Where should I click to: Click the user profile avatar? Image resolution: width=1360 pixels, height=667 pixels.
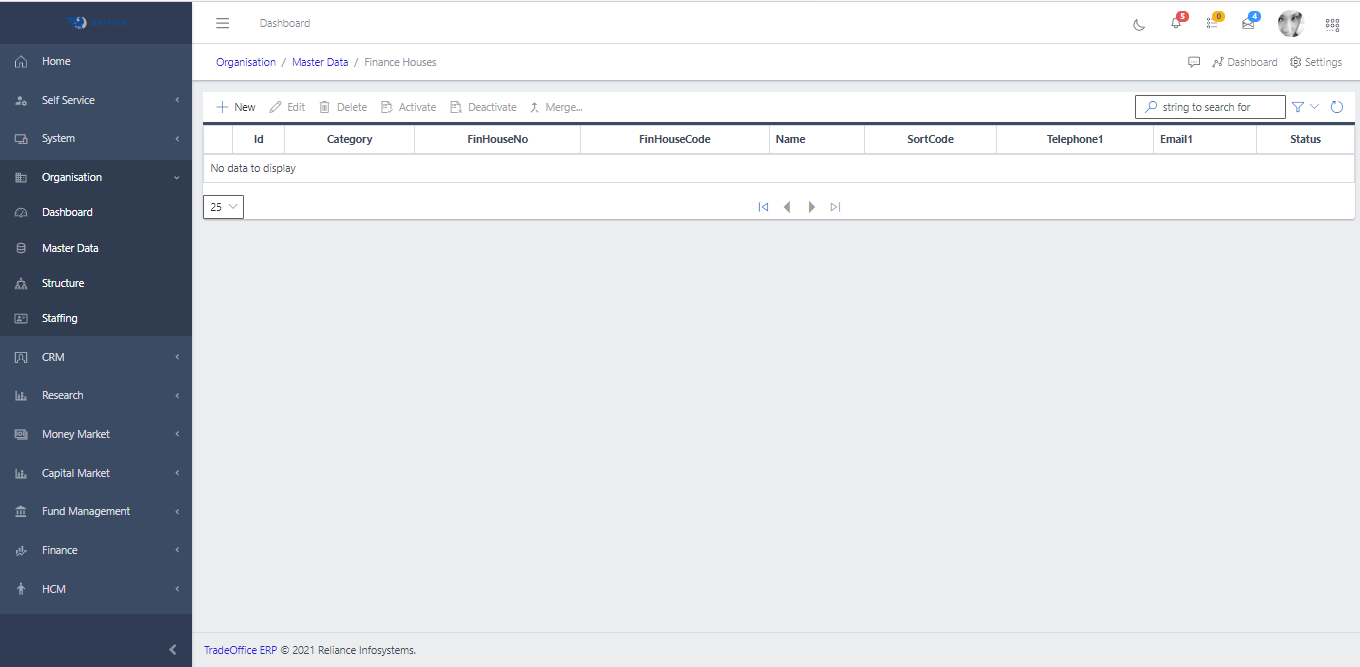click(1290, 24)
